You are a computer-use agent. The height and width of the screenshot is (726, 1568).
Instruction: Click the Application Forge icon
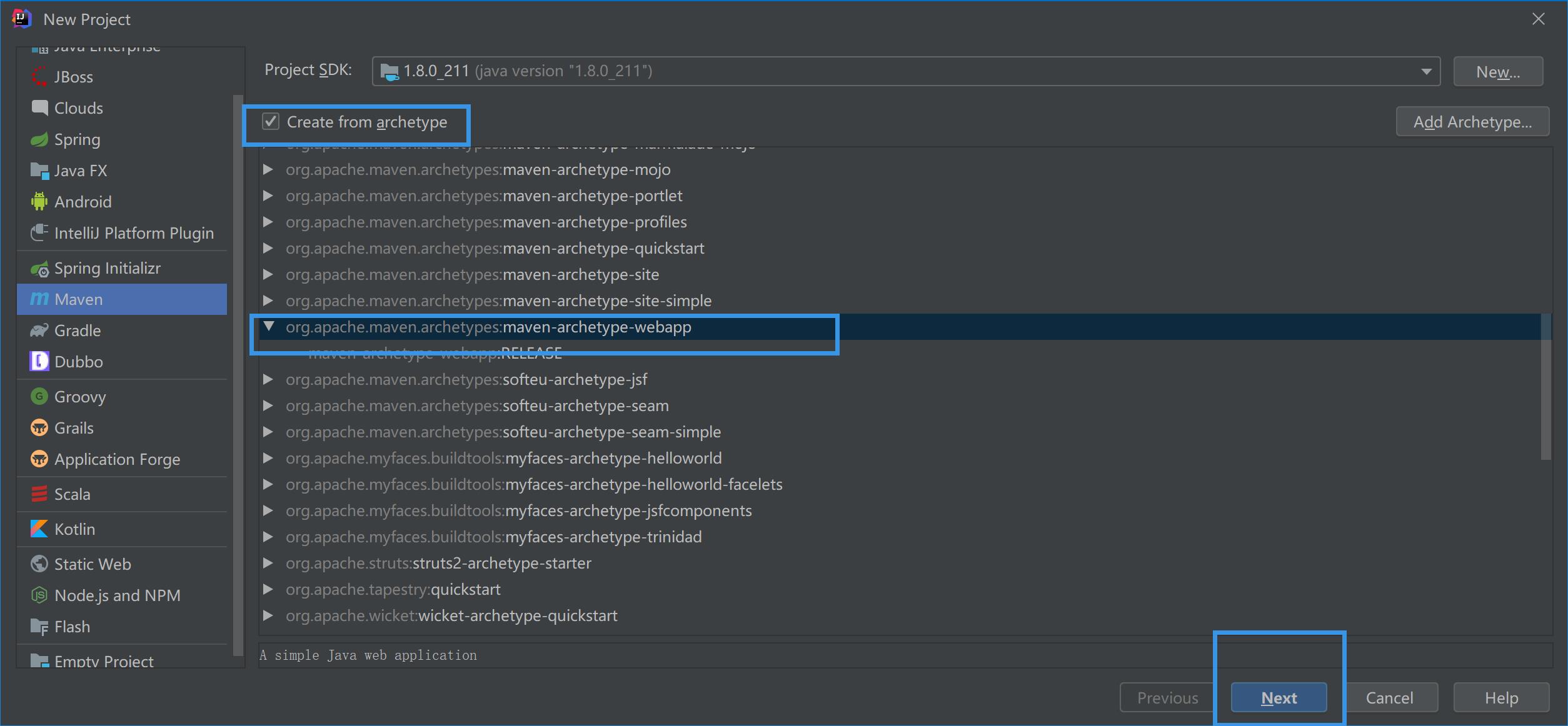pos(39,459)
